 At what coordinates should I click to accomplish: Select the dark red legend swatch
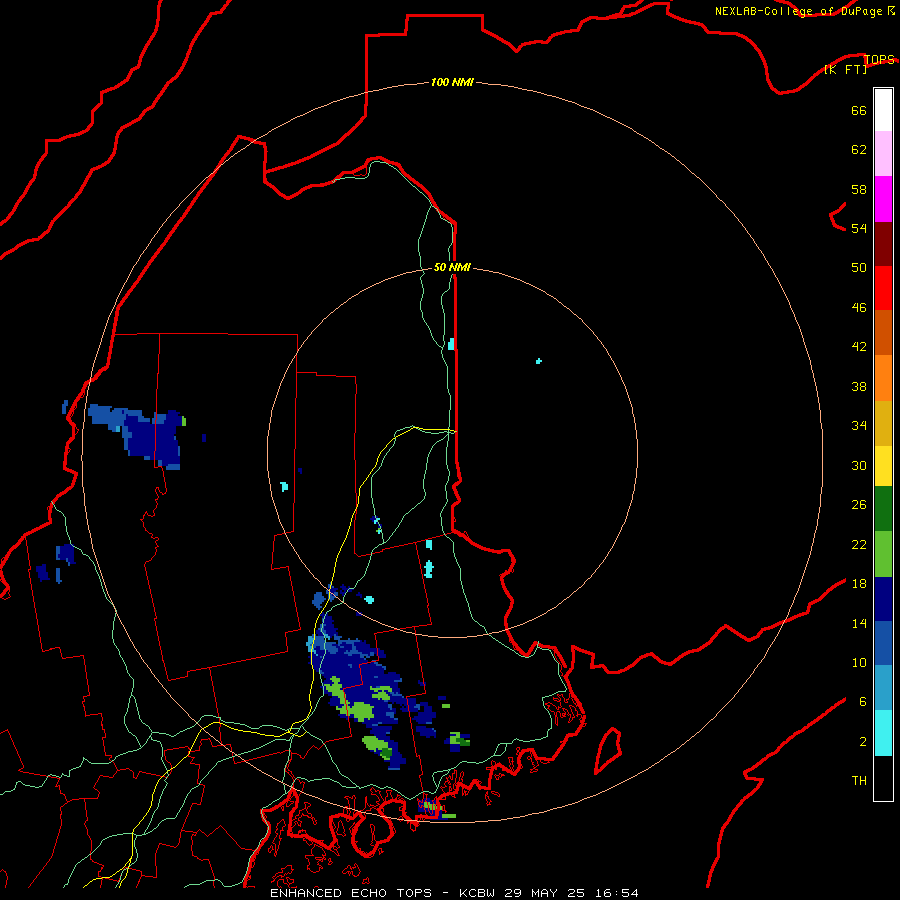click(x=883, y=243)
